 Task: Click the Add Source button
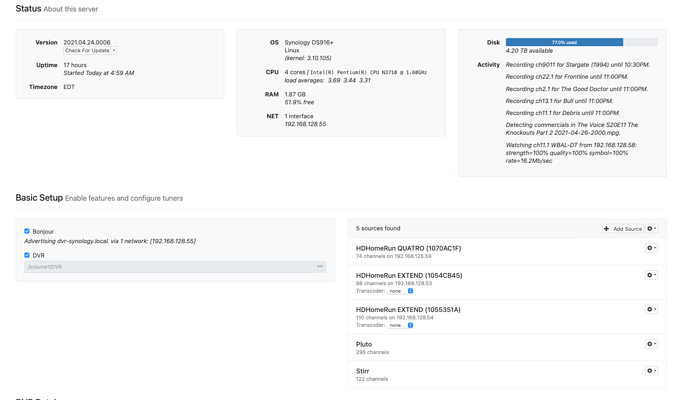(x=623, y=229)
